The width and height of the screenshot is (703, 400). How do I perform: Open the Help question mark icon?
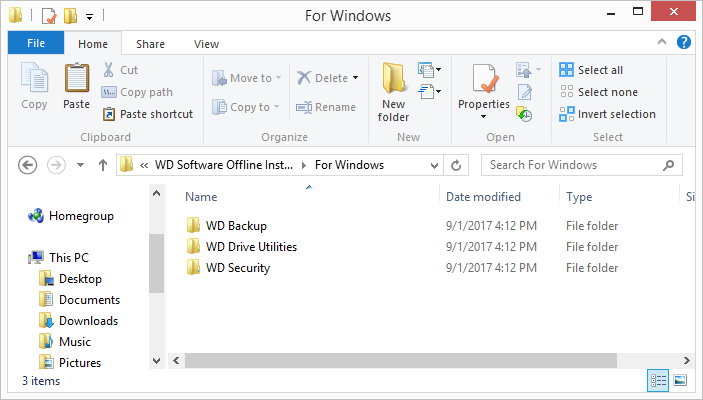[x=684, y=42]
